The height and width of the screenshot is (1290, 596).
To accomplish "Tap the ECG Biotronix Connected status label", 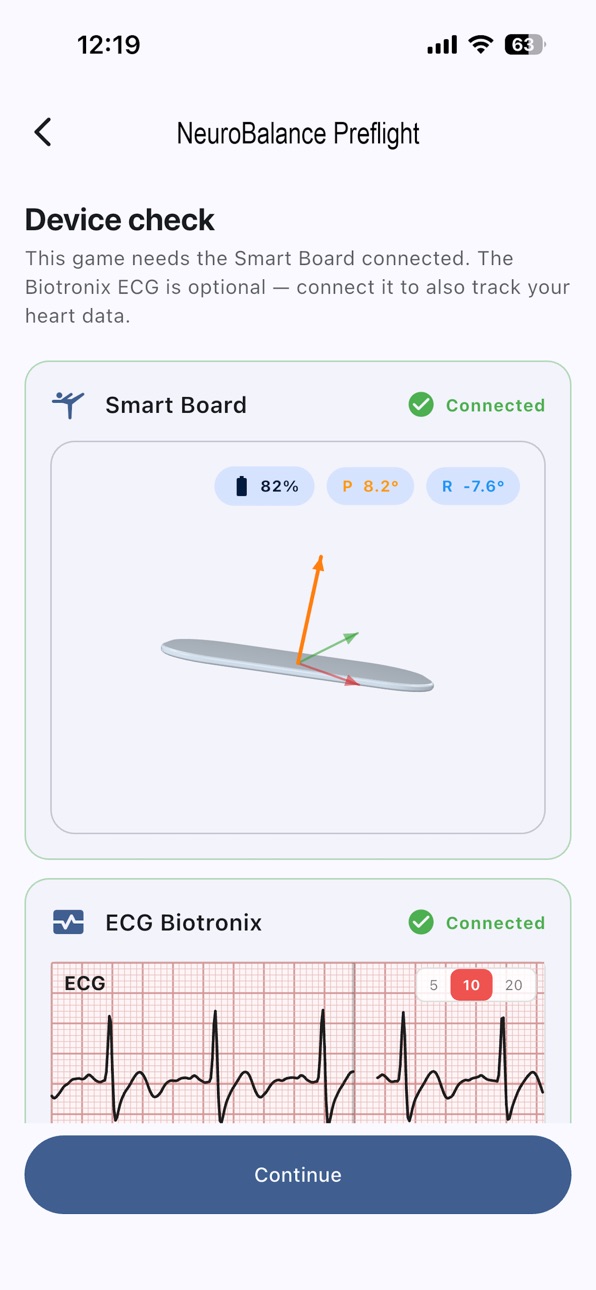I will coord(495,922).
